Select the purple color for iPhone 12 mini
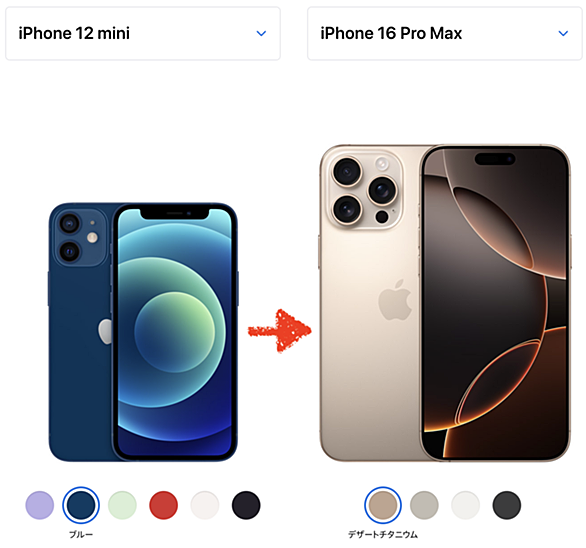Viewport: 586px width, 548px height. 40,505
